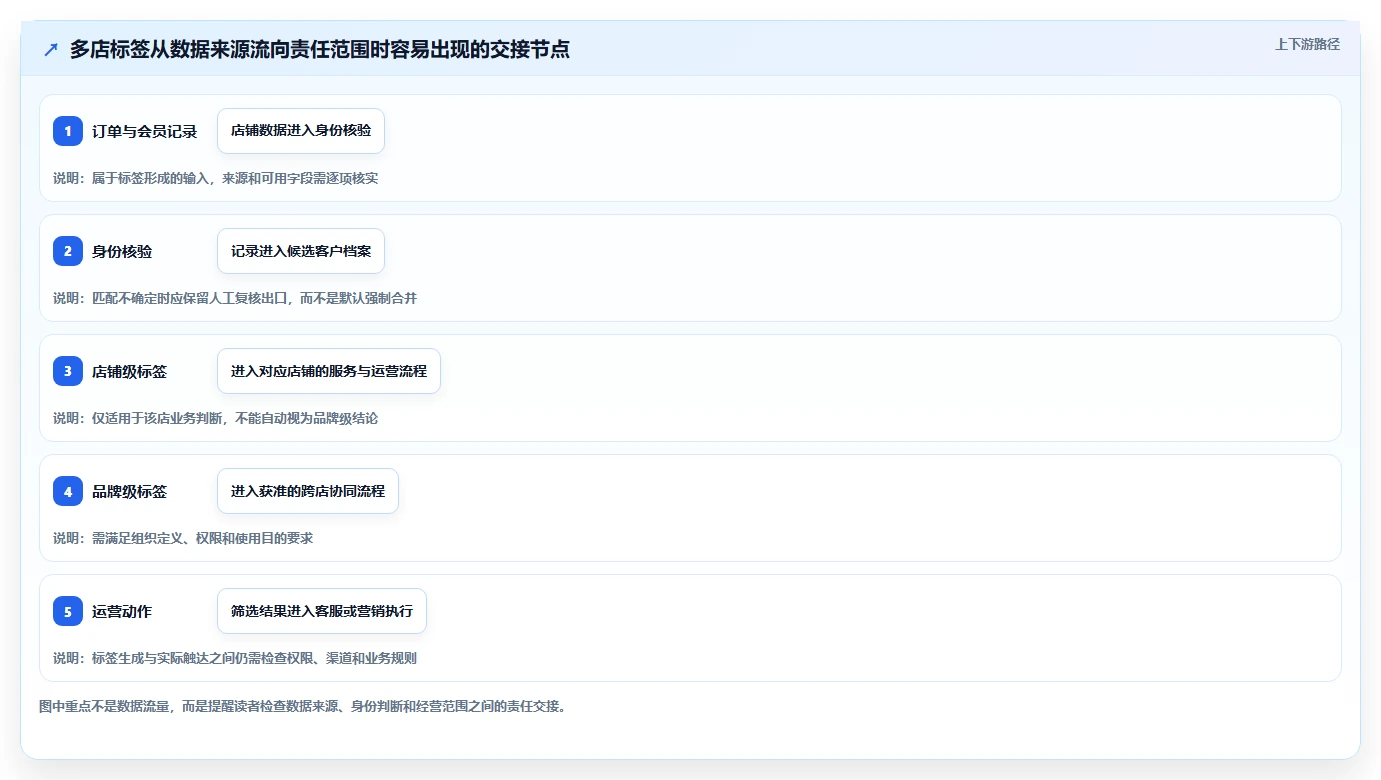Click step number badge 3

click(x=68, y=371)
